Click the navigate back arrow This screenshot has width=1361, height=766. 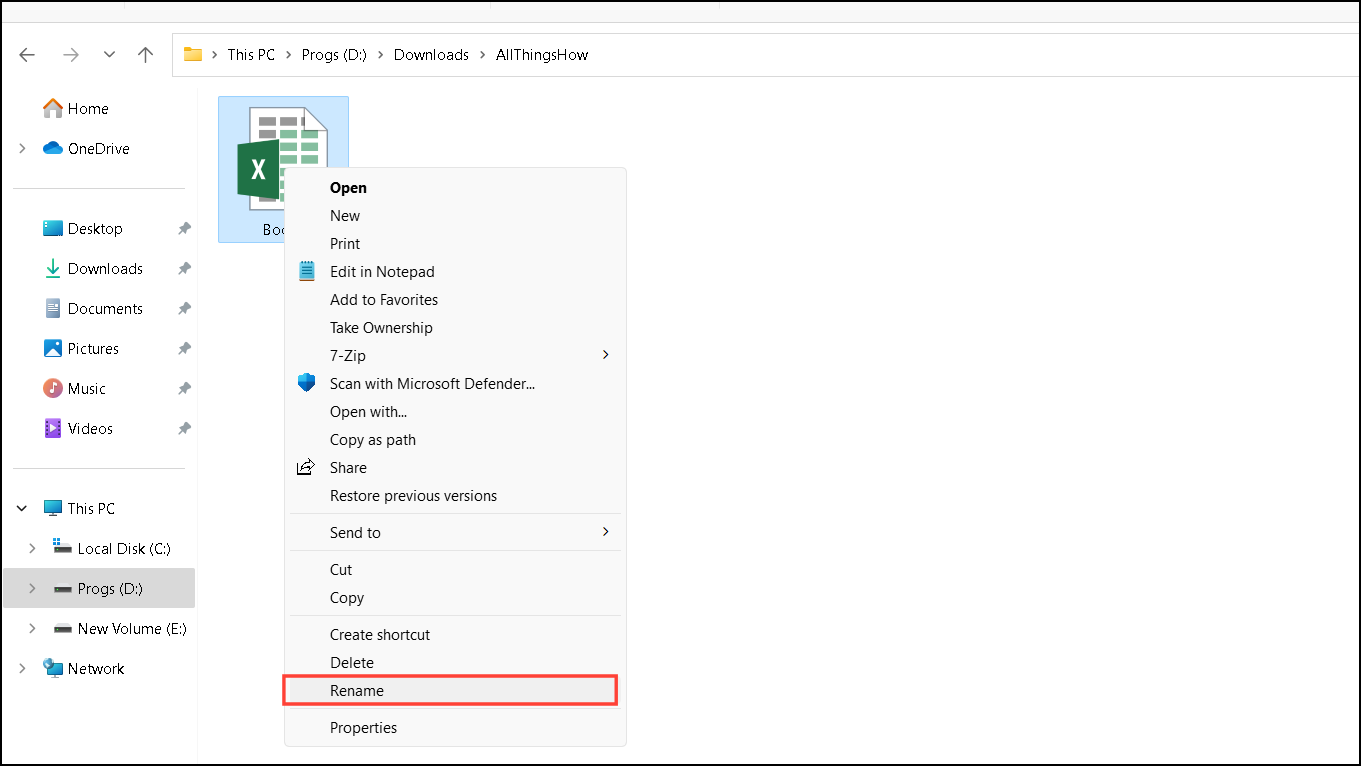[x=27, y=54]
